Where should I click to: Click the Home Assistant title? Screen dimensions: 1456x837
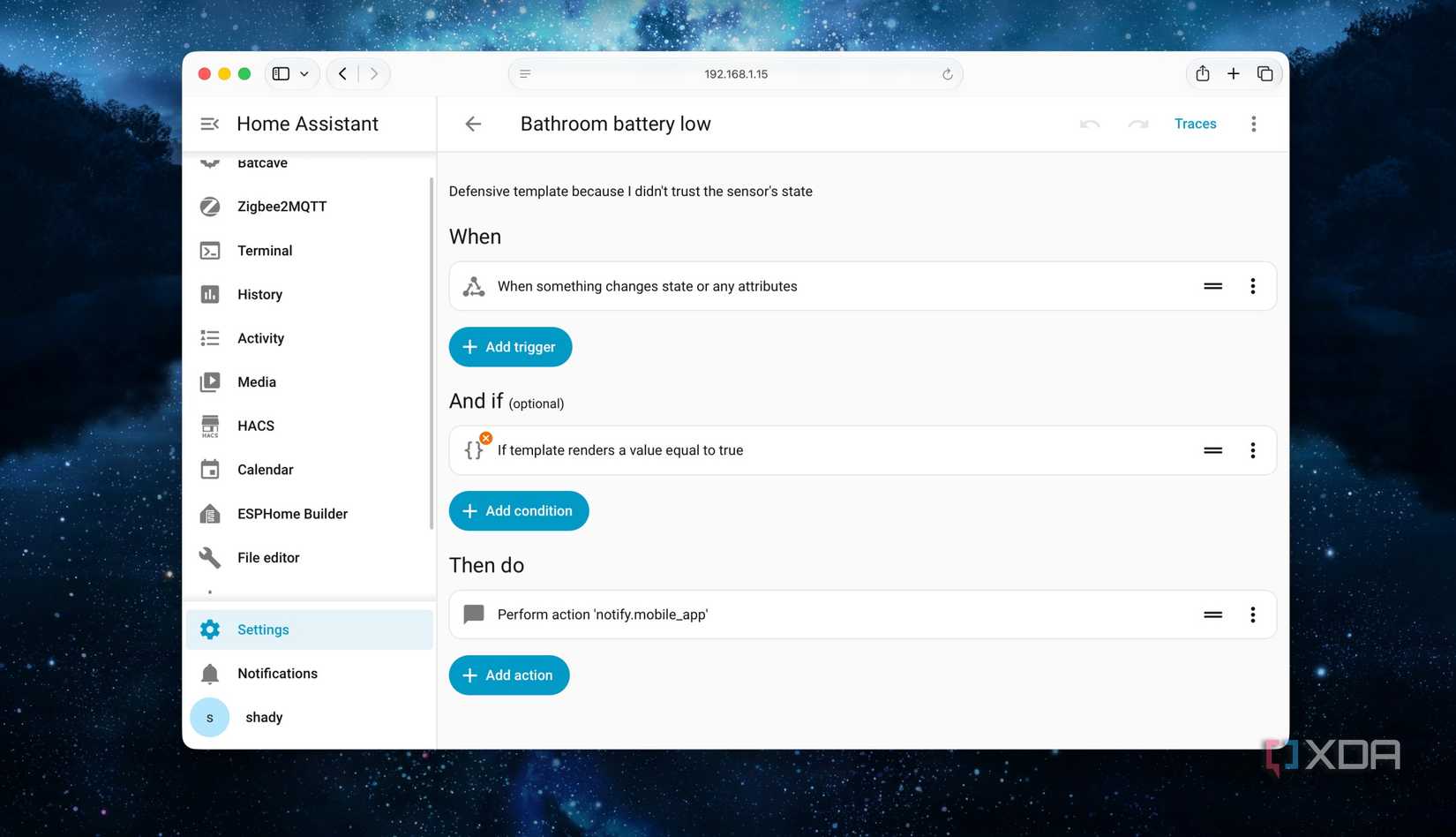click(x=307, y=124)
